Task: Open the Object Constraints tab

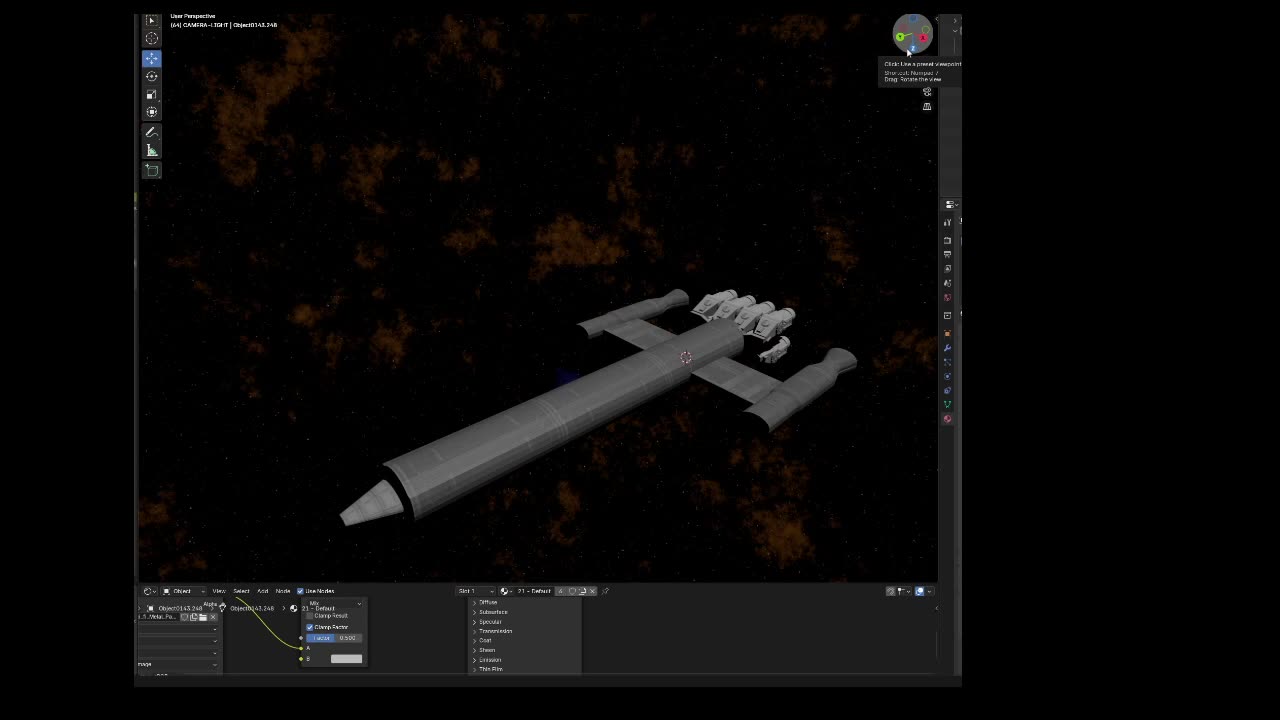Action: pos(947,390)
